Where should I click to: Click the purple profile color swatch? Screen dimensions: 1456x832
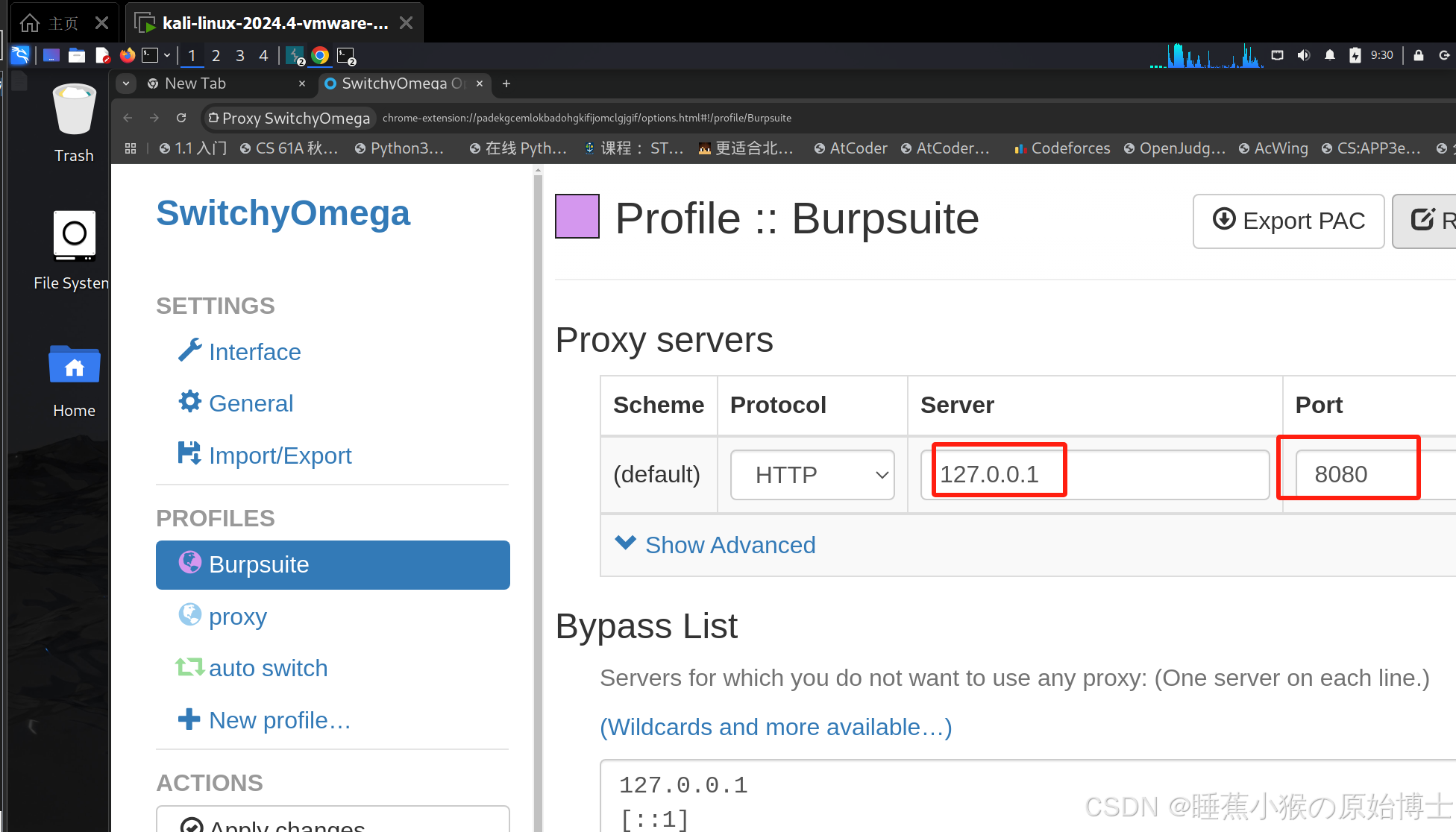pyautogui.click(x=577, y=216)
